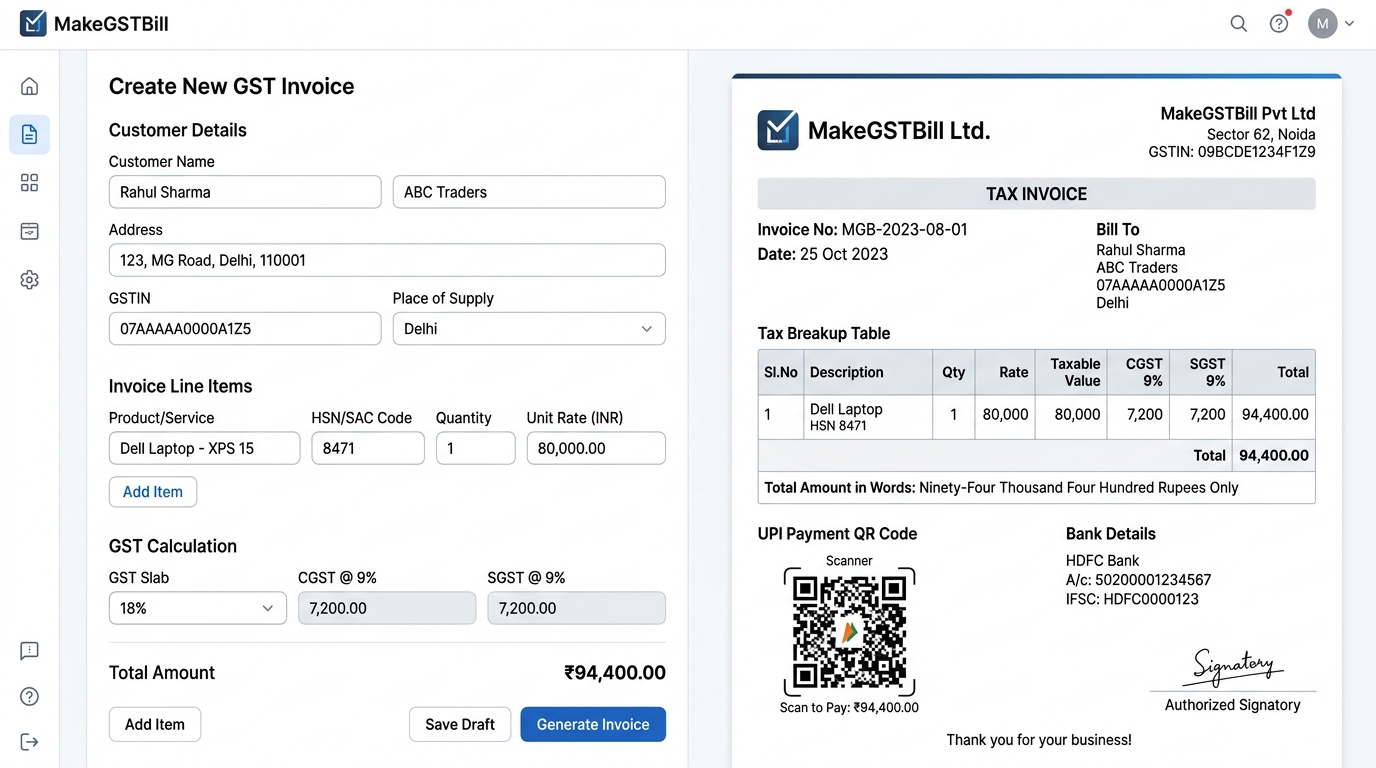Viewport: 1376px width, 768px height.
Task: Open search with the magnifier icon
Action: pyautogui.click(x=1238, y=24)
